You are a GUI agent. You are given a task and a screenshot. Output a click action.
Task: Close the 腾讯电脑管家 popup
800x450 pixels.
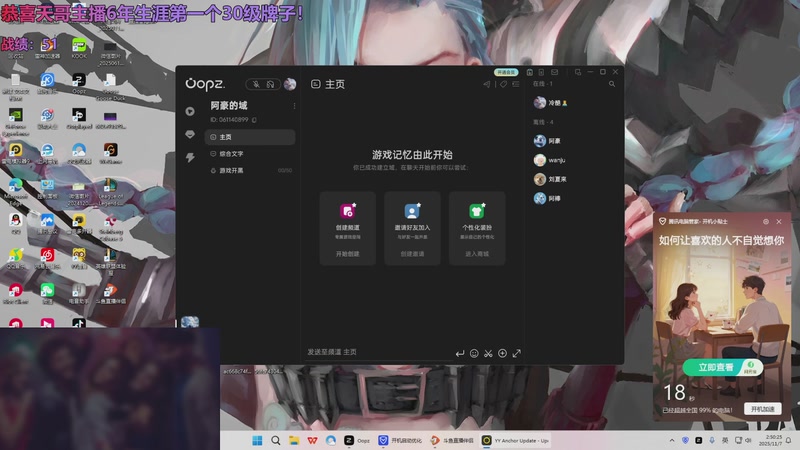point(779,221)
